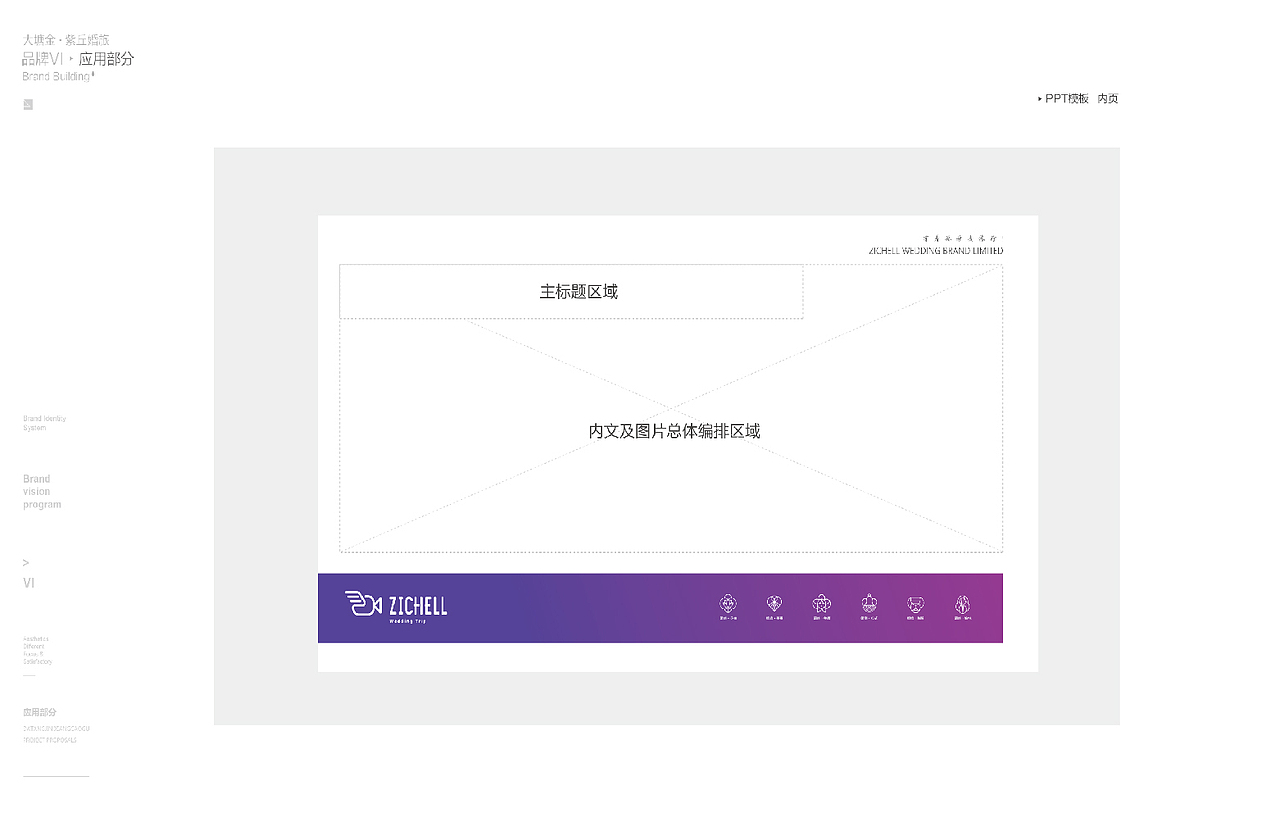Click the star flower emblem icon
This screenshot has height=813, width=1280.
822,604
